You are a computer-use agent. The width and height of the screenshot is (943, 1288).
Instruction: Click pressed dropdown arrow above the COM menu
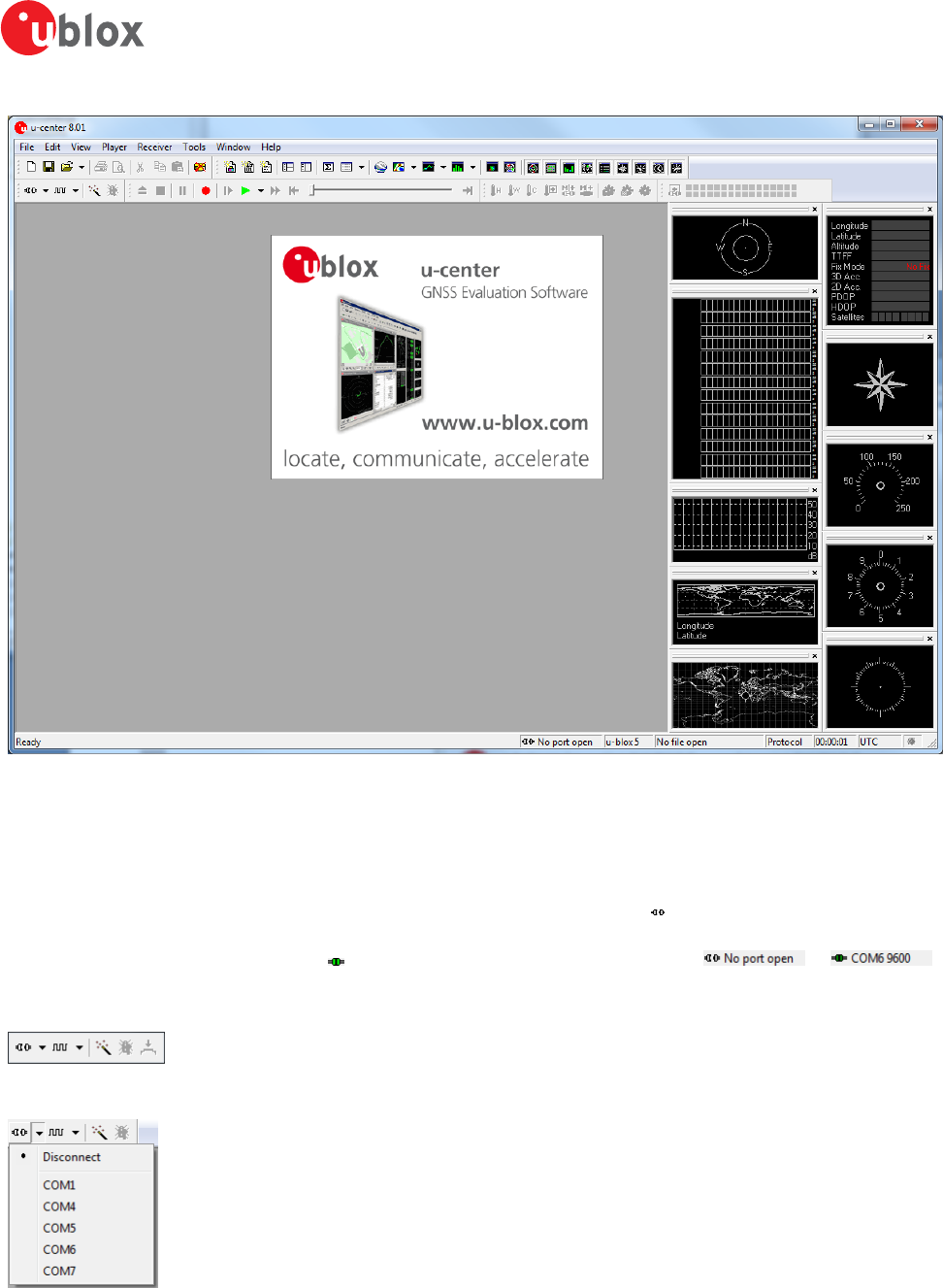[x=39, y=1133]
